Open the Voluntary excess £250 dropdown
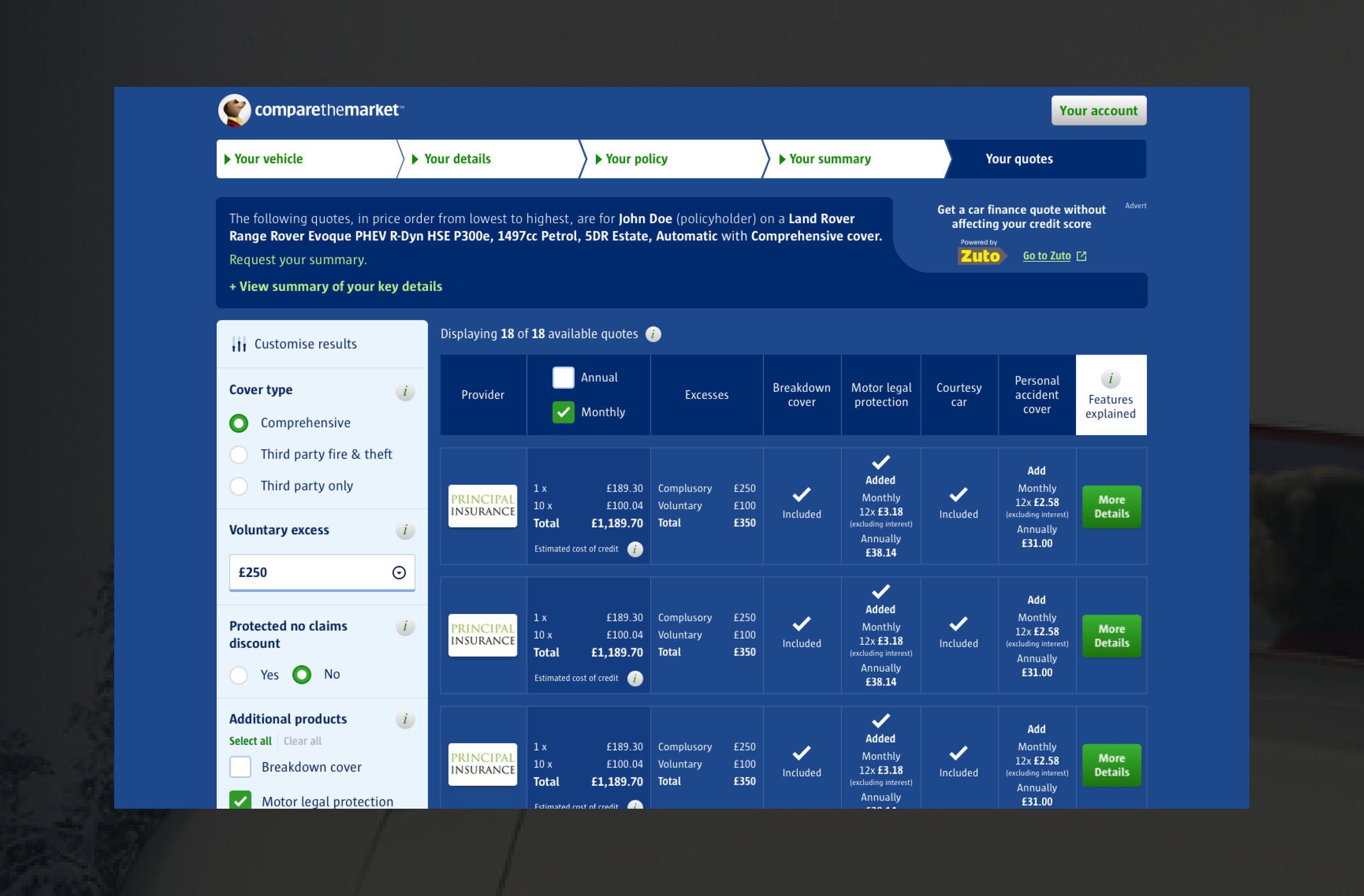The height and width of the screenshot is (896, 1364). (x=321, y=572)
